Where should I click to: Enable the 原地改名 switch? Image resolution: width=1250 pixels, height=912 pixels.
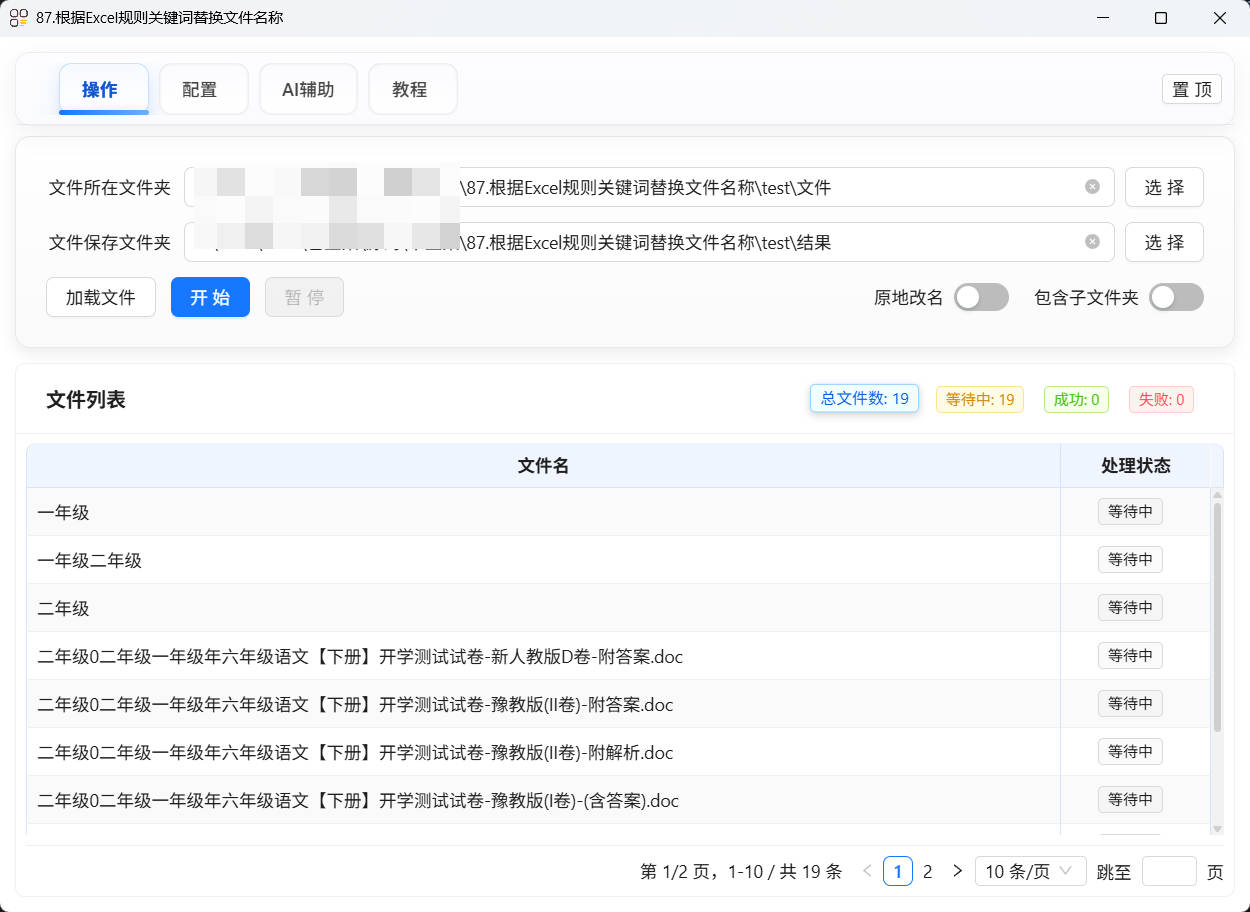981,297
